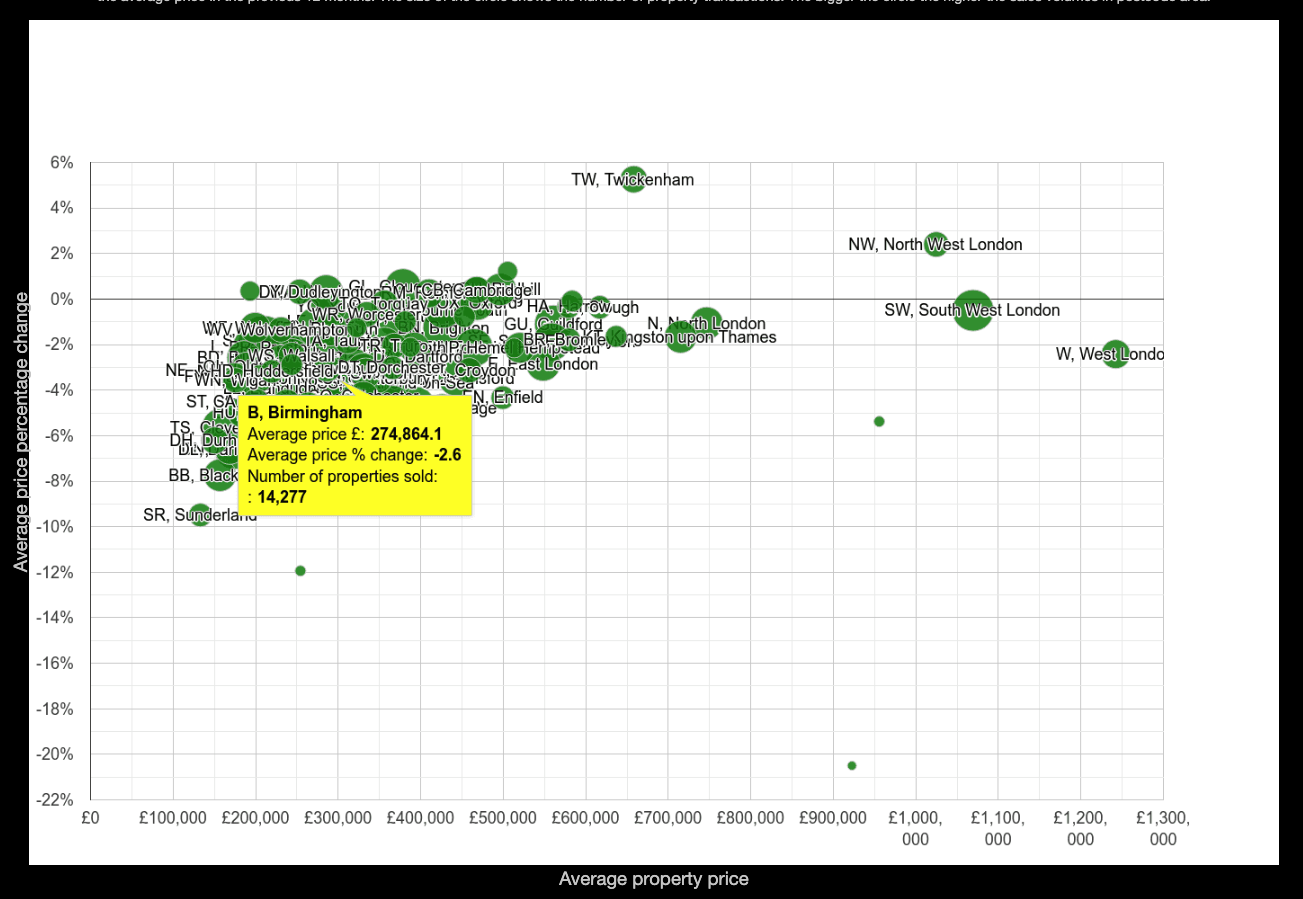Click the EN, Enfield label
The image size is (1303, 899).
tap(508, 397)
